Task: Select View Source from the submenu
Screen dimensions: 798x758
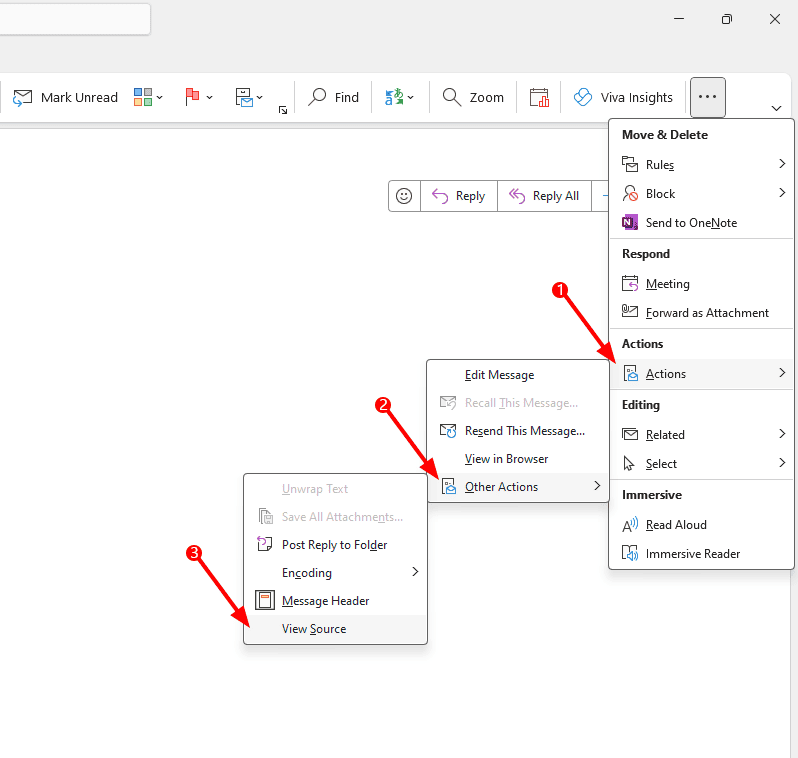Action: click(x=314, y=629)
